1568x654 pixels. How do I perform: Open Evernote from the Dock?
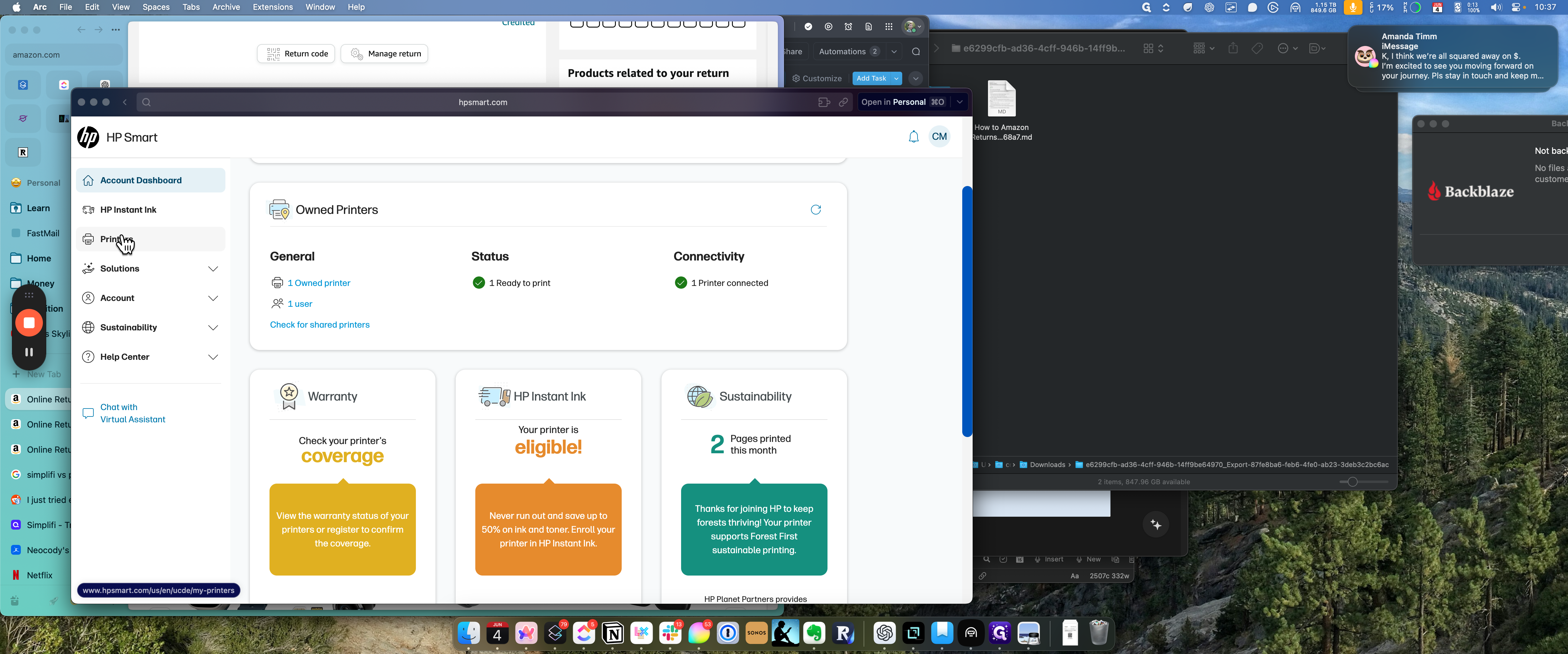coord(814,633)
